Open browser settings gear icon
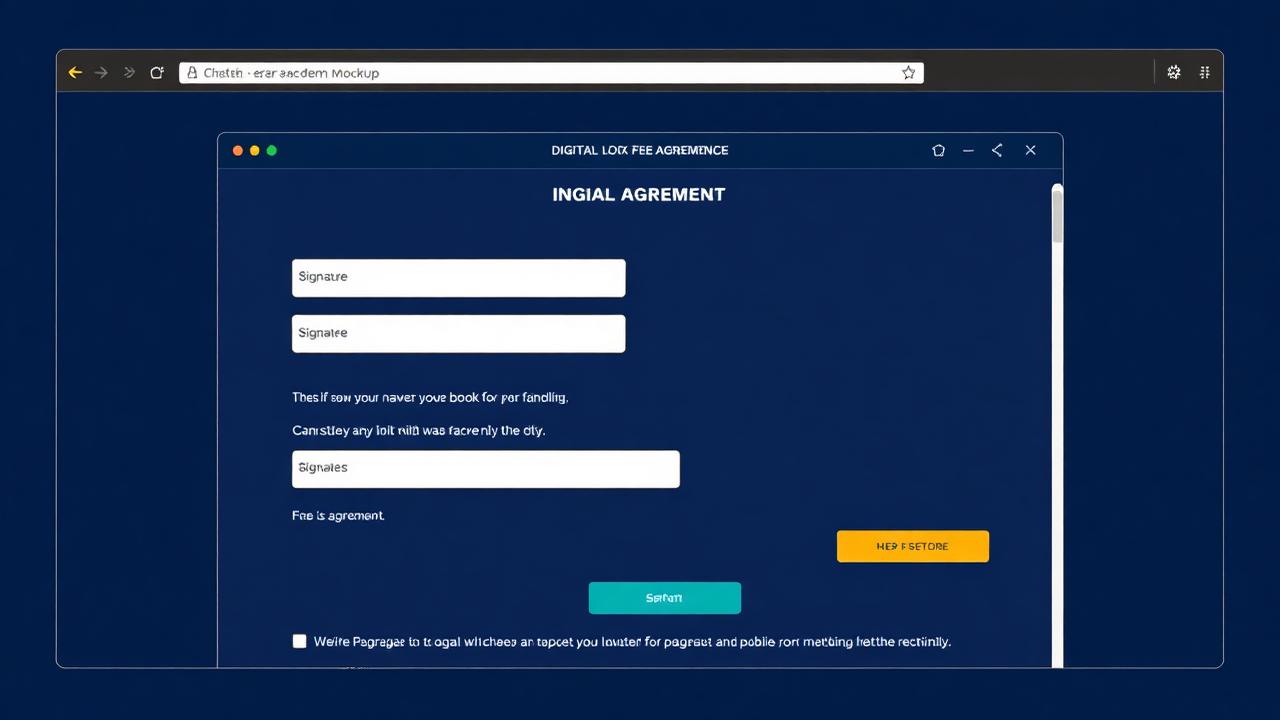Screen dimensions: 1280x720 click(1174, 73)
